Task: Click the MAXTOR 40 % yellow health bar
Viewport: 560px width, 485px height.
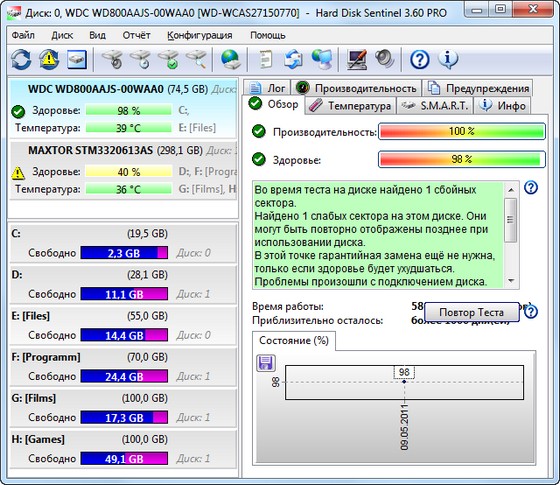Action: point(129,172)
